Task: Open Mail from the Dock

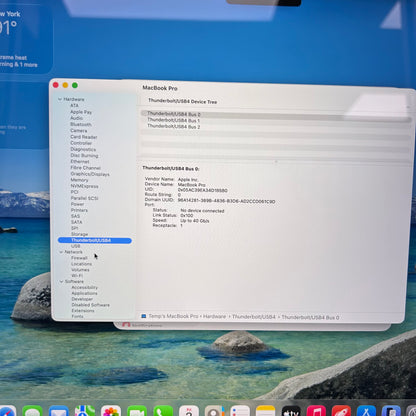Action: pyautogui.click(x=59, y=411)
